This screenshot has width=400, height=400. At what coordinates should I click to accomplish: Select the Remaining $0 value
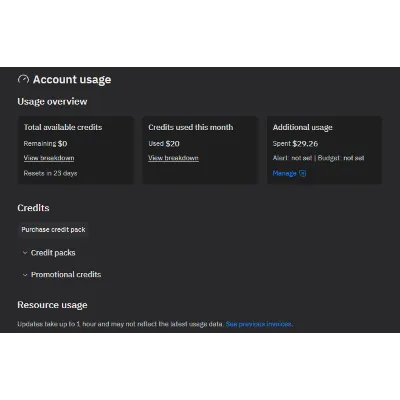pos(45,144)
